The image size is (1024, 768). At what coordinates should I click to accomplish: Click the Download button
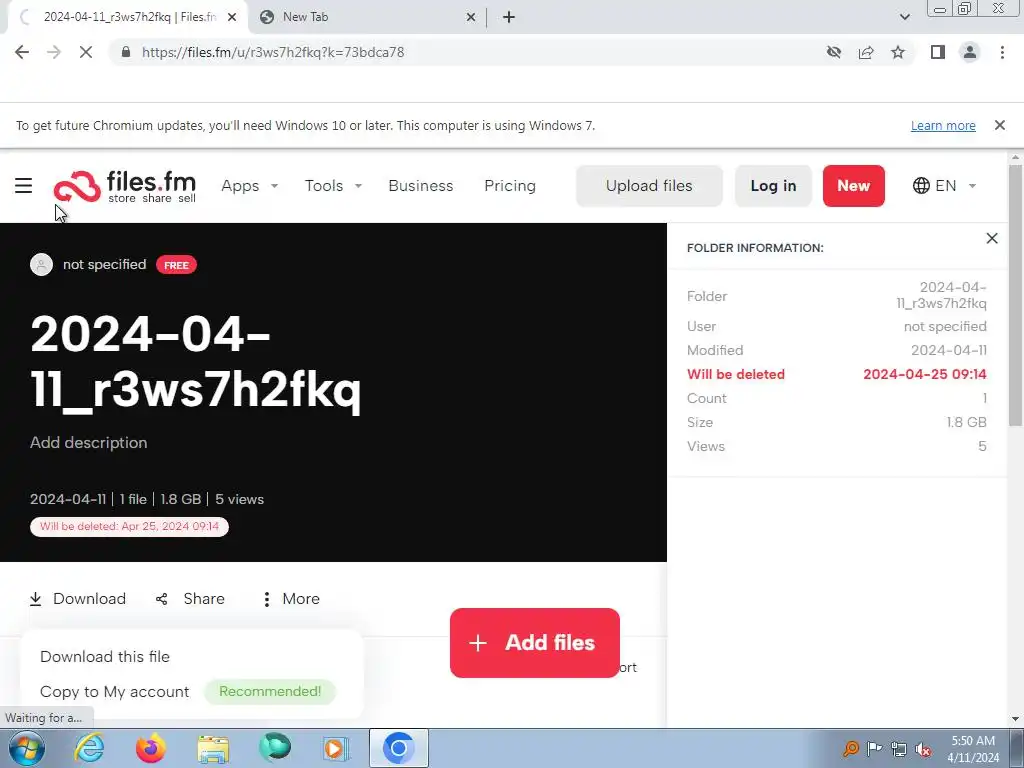tap(78, 599)
